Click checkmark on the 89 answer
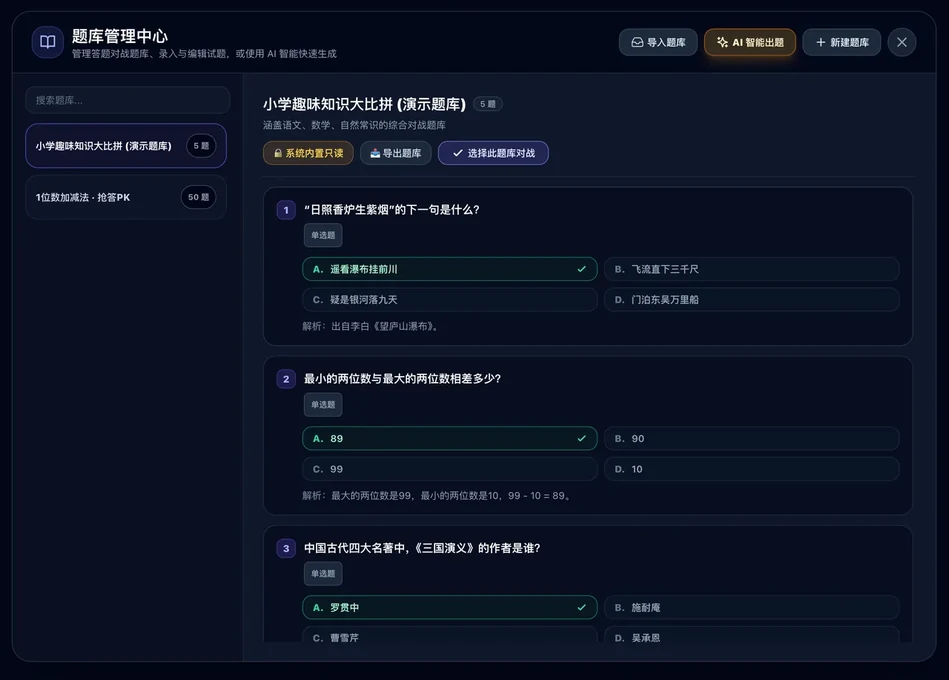 (x=582, y=439)
